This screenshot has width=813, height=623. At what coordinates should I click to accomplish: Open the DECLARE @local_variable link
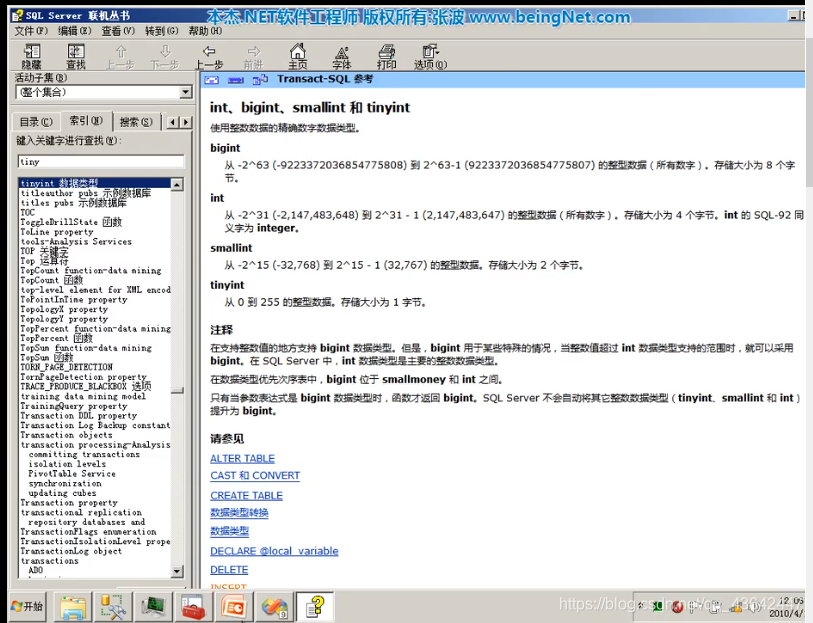pyautogui.click(x=274, y=551)
